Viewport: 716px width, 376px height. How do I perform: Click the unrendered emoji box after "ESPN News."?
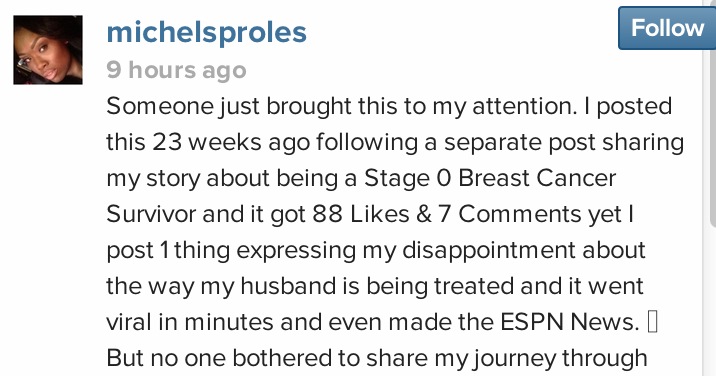coord(653,322)
